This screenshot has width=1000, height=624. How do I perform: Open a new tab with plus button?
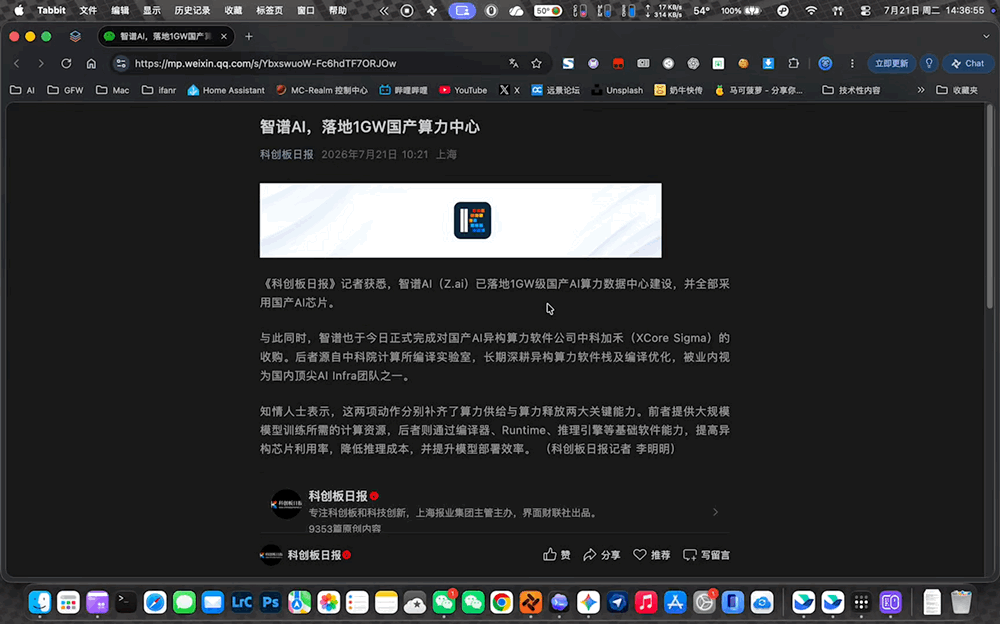point(249,36)
